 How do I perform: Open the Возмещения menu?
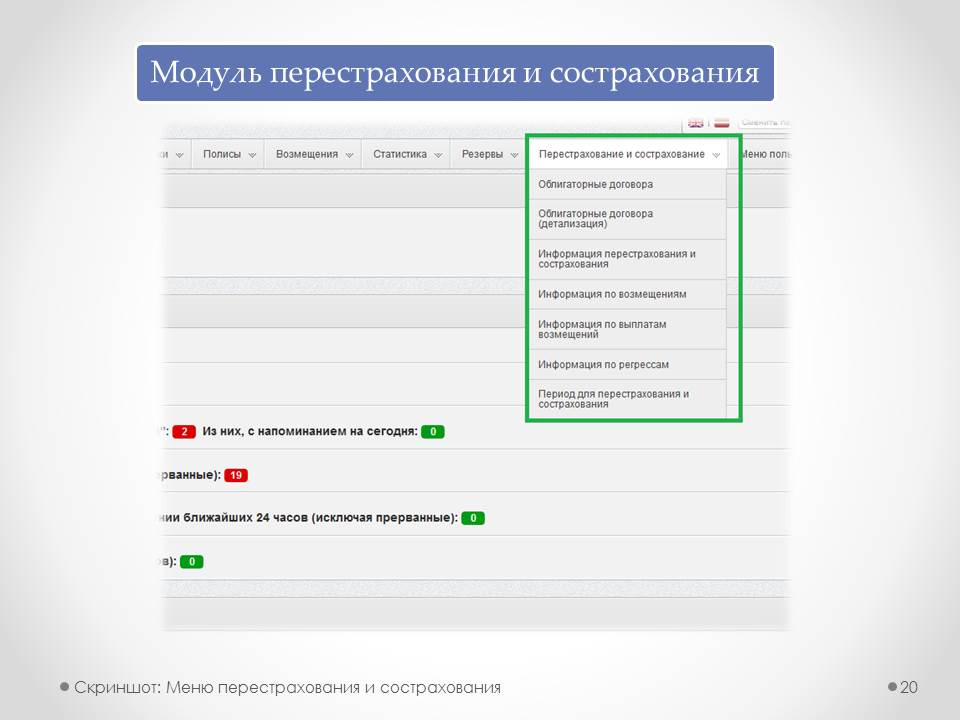click(313, 154)
